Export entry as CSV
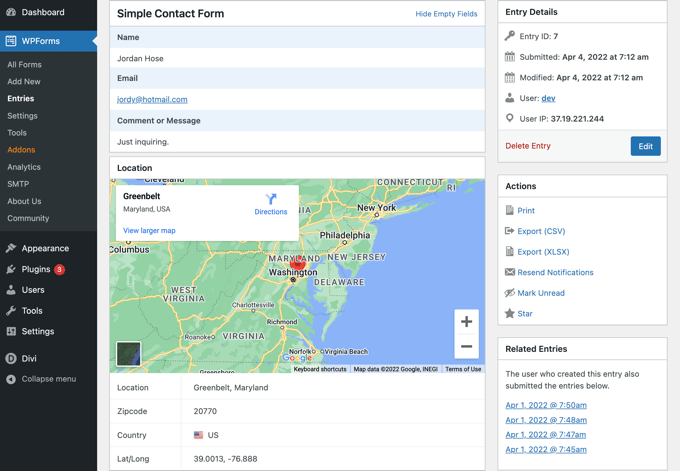The height and width of the screenshot is (471, 680). [541, 231]
